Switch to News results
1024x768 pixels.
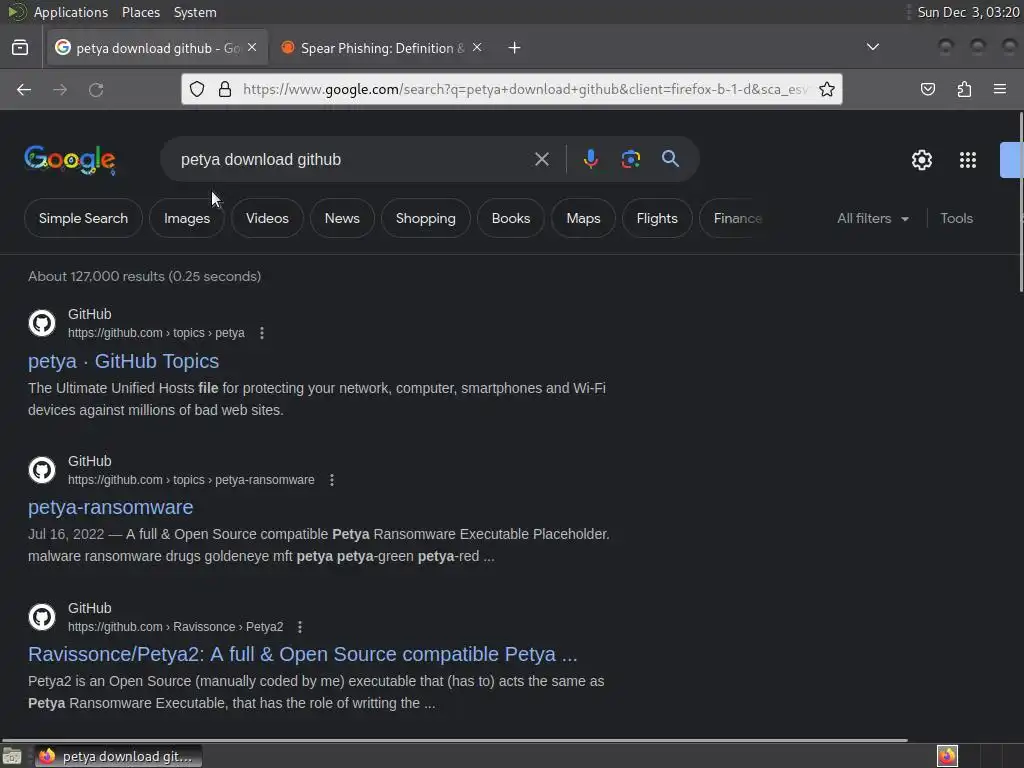342,218
